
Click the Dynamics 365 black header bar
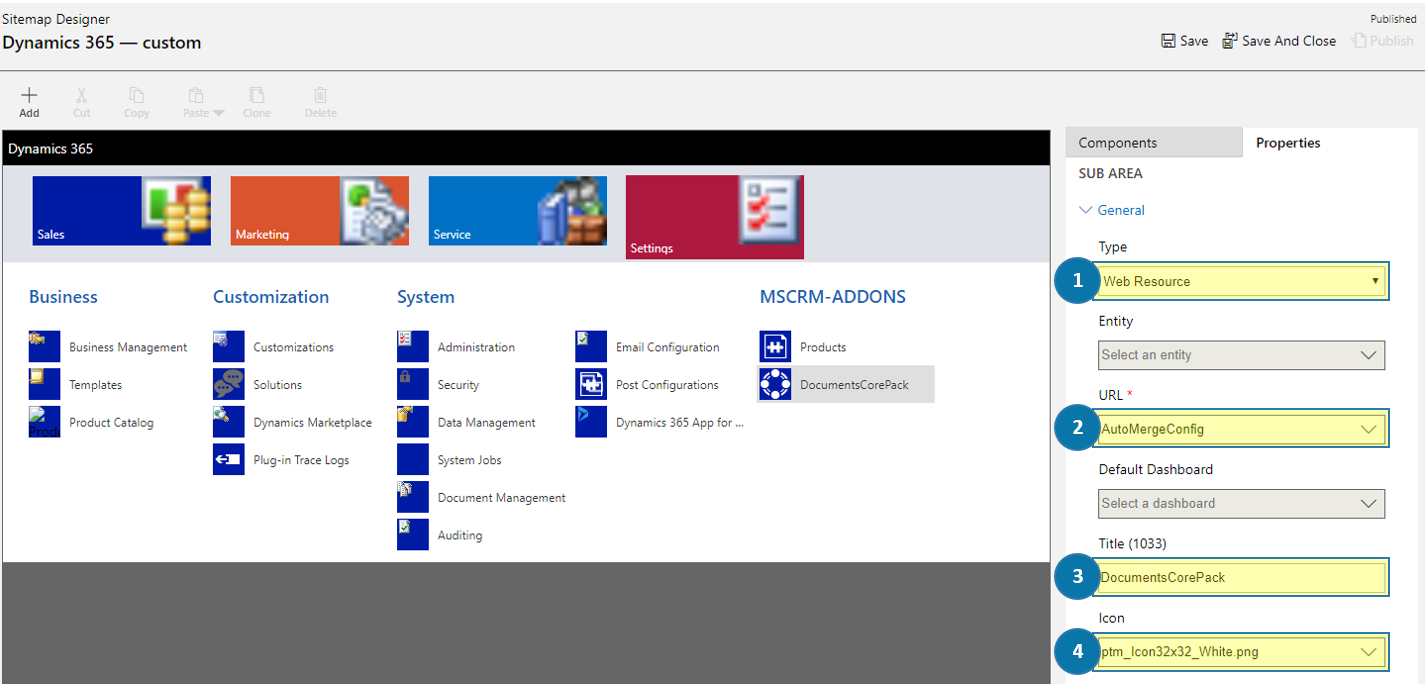pos(526,149)
